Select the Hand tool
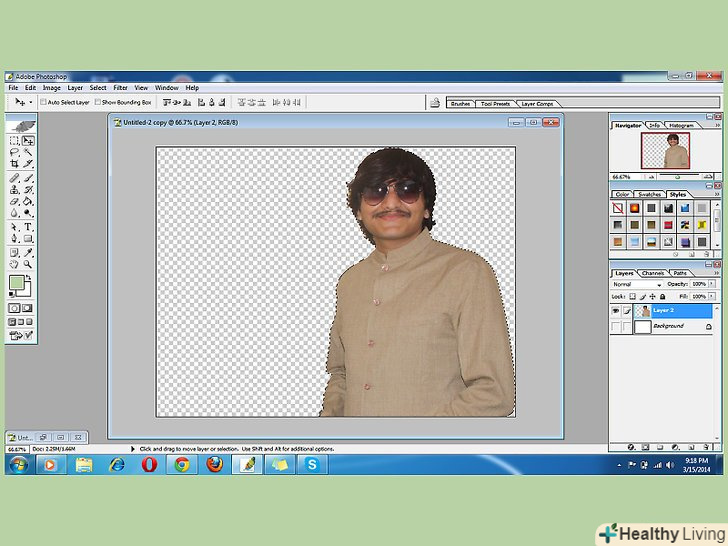Viewport: 728px width, 546px height. tap(14, 264)
